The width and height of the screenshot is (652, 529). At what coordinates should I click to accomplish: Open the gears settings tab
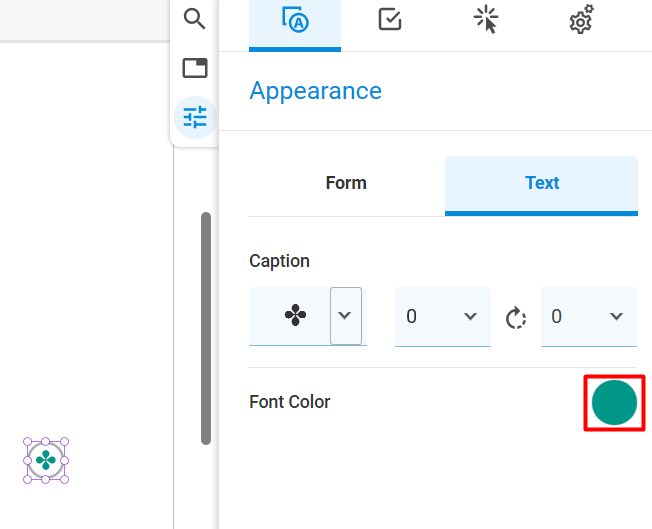[581, 20]
